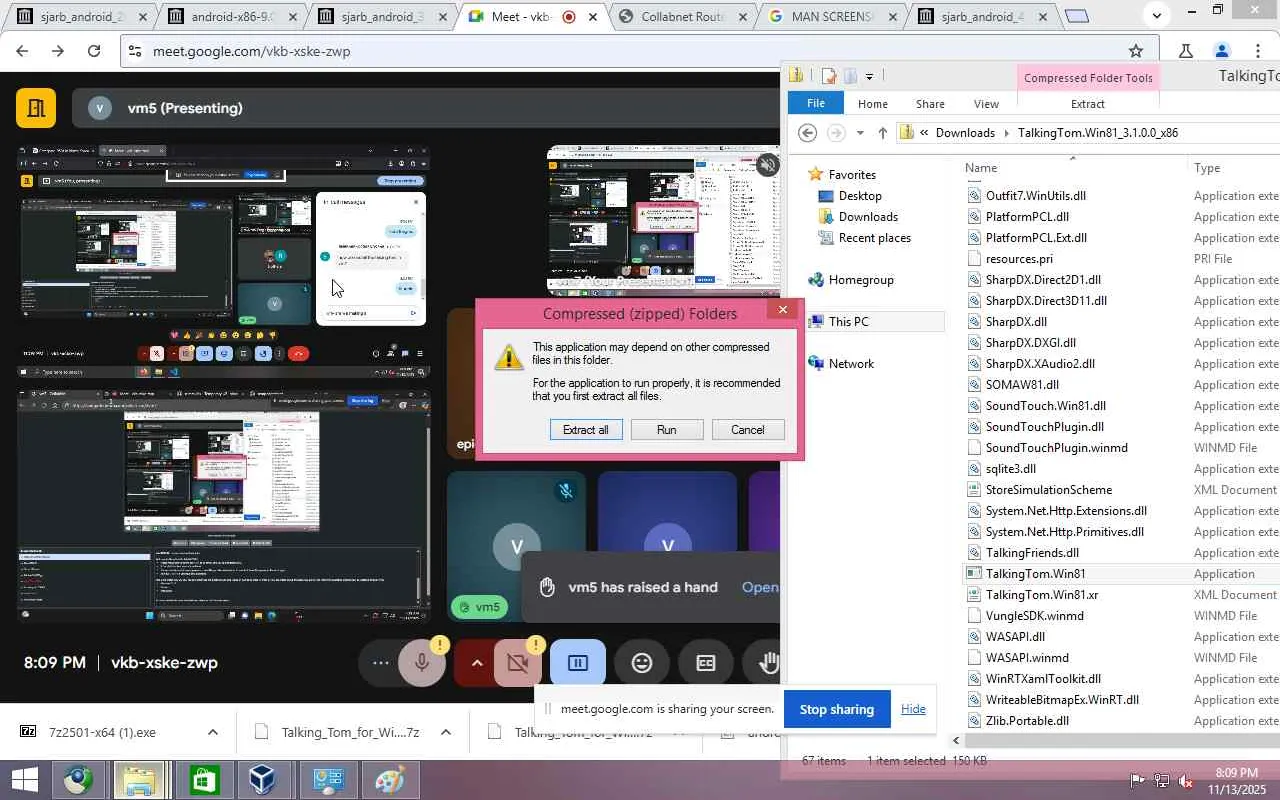Toggle captions with the CC button
The image size is (1280, 800).
[706, 663]
